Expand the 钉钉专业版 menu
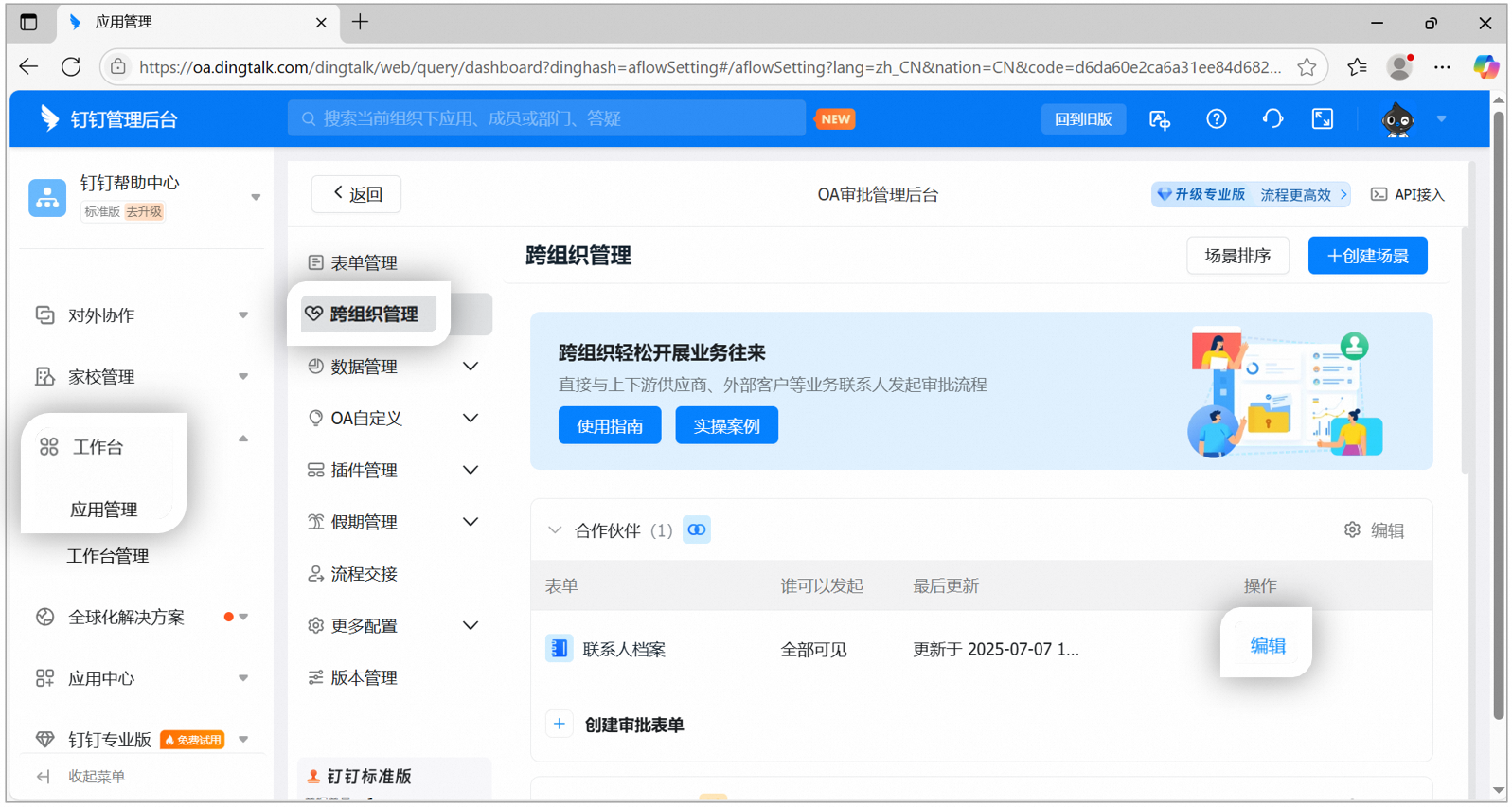This screenshot has height=807, width=1512. pos(243,740)
